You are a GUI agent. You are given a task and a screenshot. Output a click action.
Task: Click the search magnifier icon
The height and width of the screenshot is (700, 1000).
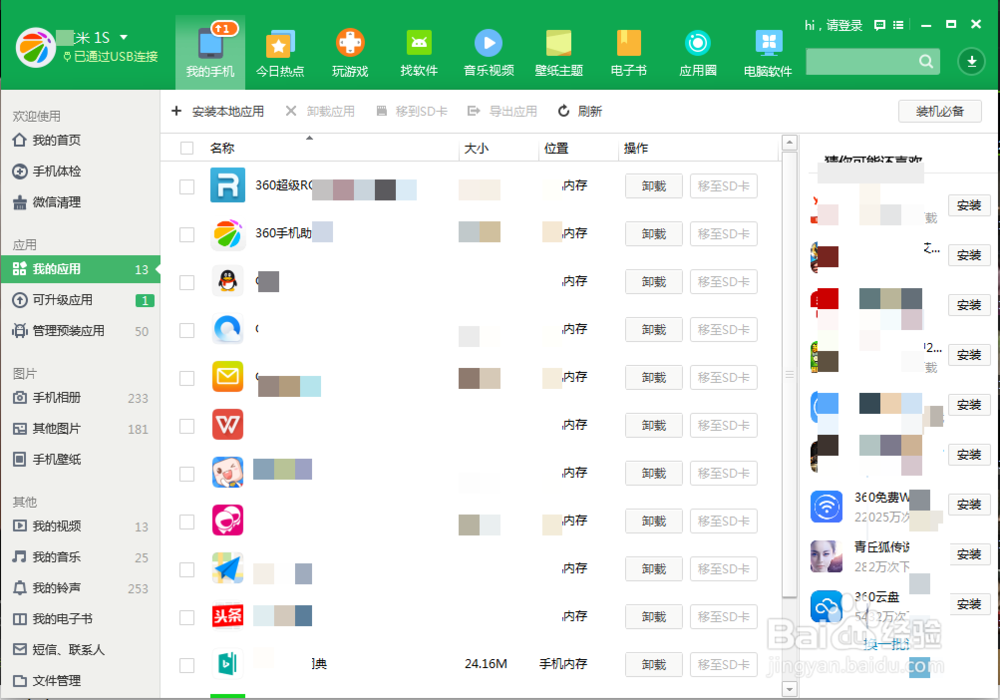(x=926, y=61)
